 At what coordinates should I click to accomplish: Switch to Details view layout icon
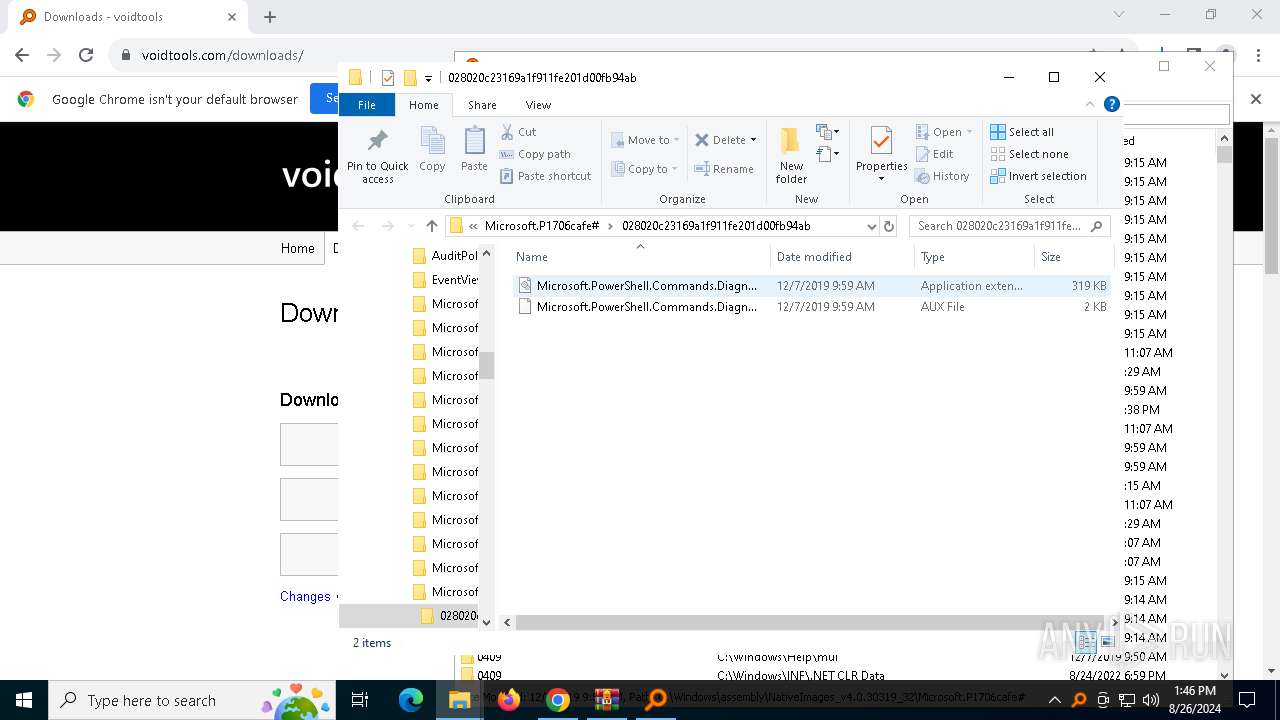pos(1086,643)
